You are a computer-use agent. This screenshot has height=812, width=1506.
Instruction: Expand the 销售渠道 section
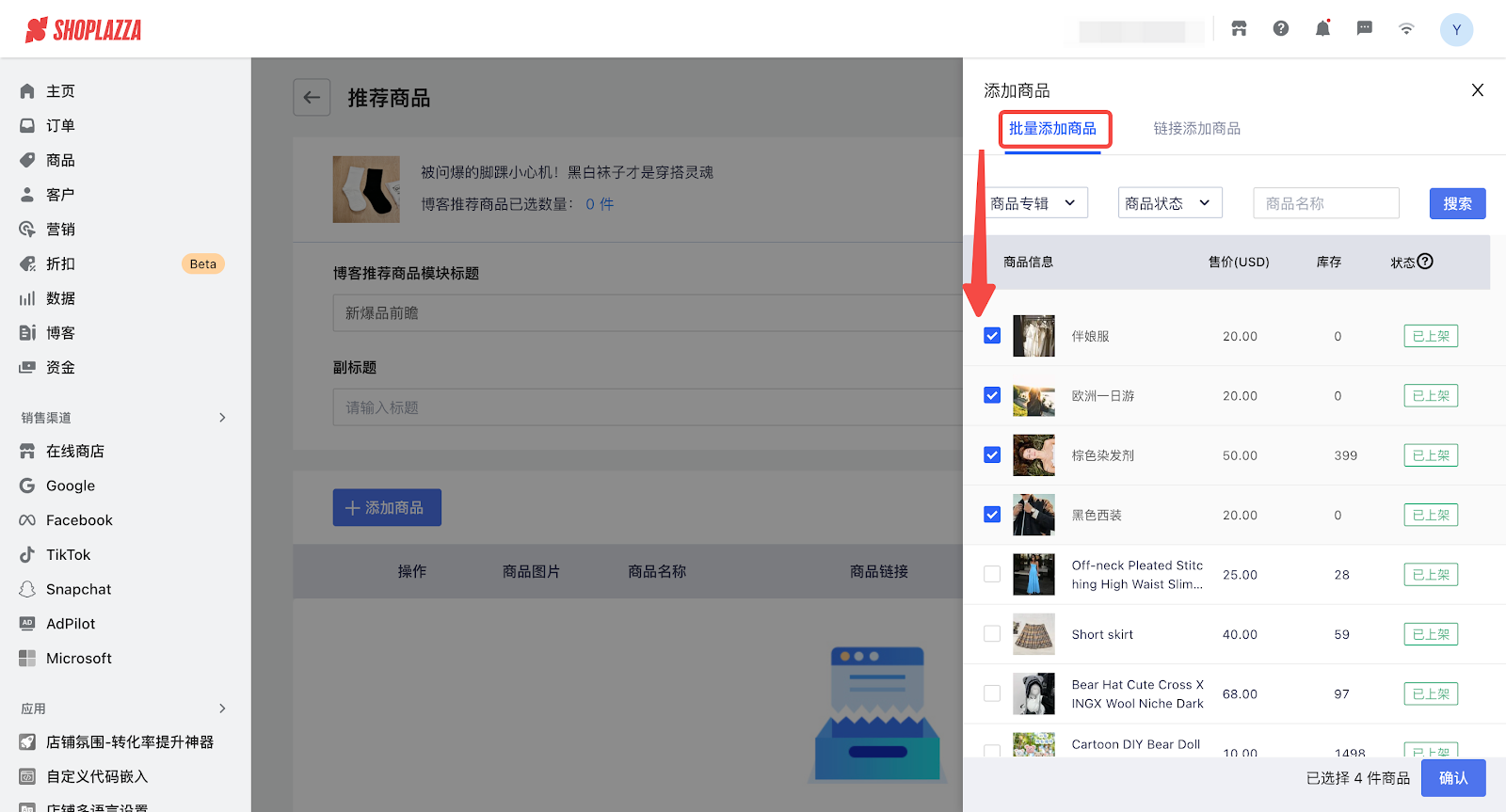pos(222,418)
